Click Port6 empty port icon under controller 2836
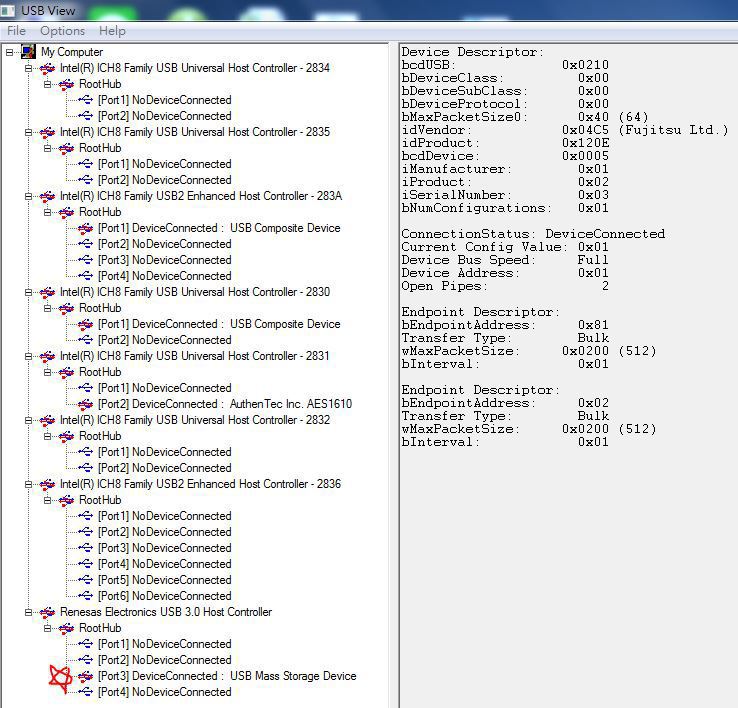The height and width of the screenshot is (708, 738). tap(85, 596)
